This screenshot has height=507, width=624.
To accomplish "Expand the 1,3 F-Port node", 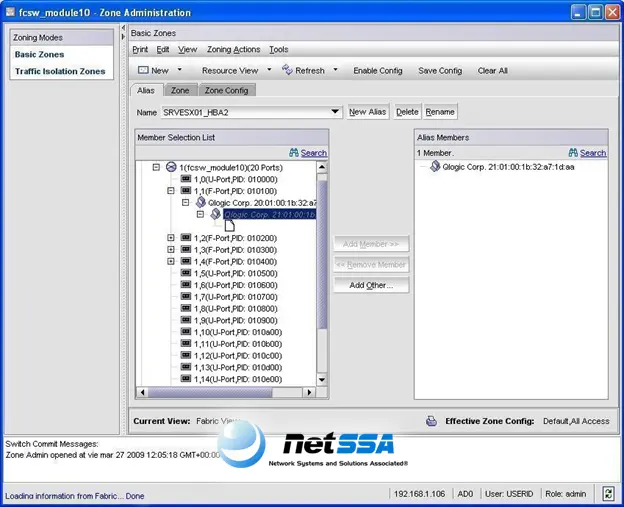I will point(171,250).
